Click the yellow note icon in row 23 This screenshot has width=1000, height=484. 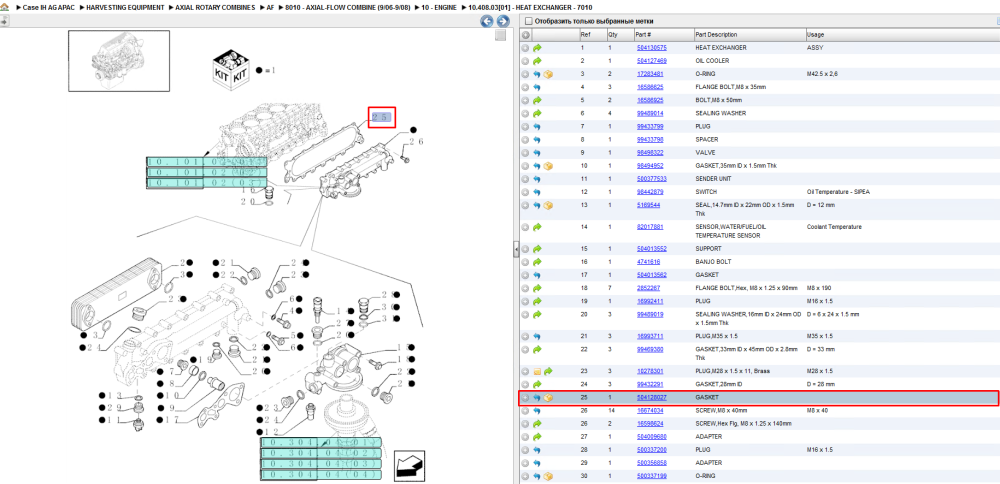537,371
